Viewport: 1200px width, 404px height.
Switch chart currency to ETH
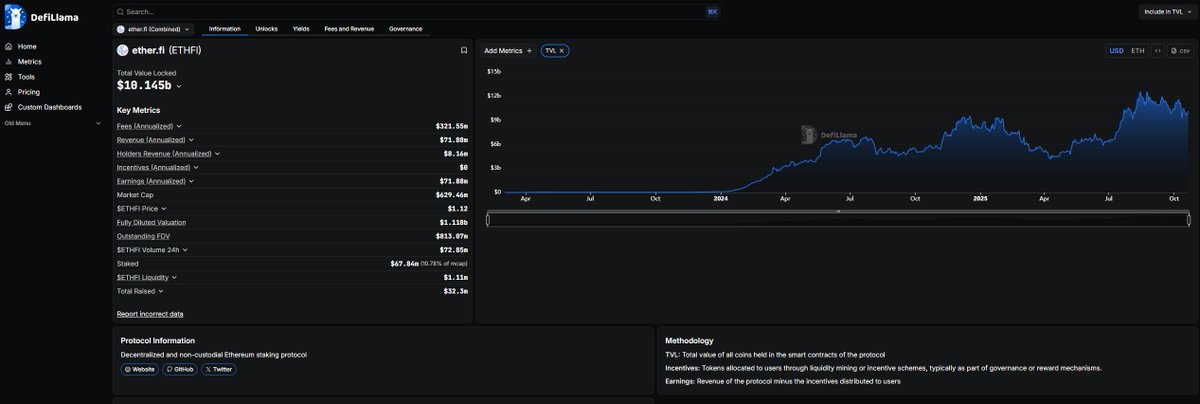[x=1138, y=50]
